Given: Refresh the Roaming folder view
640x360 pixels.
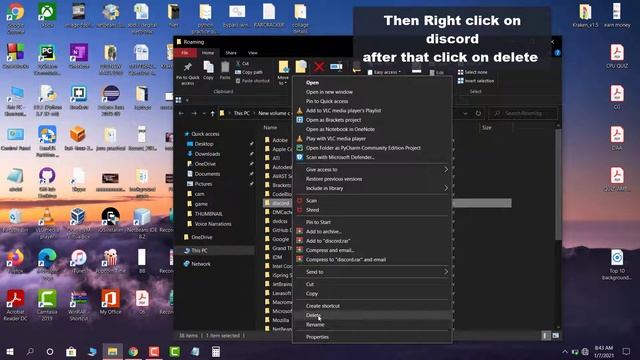Looking at the screenshot, I should [478, 113].
